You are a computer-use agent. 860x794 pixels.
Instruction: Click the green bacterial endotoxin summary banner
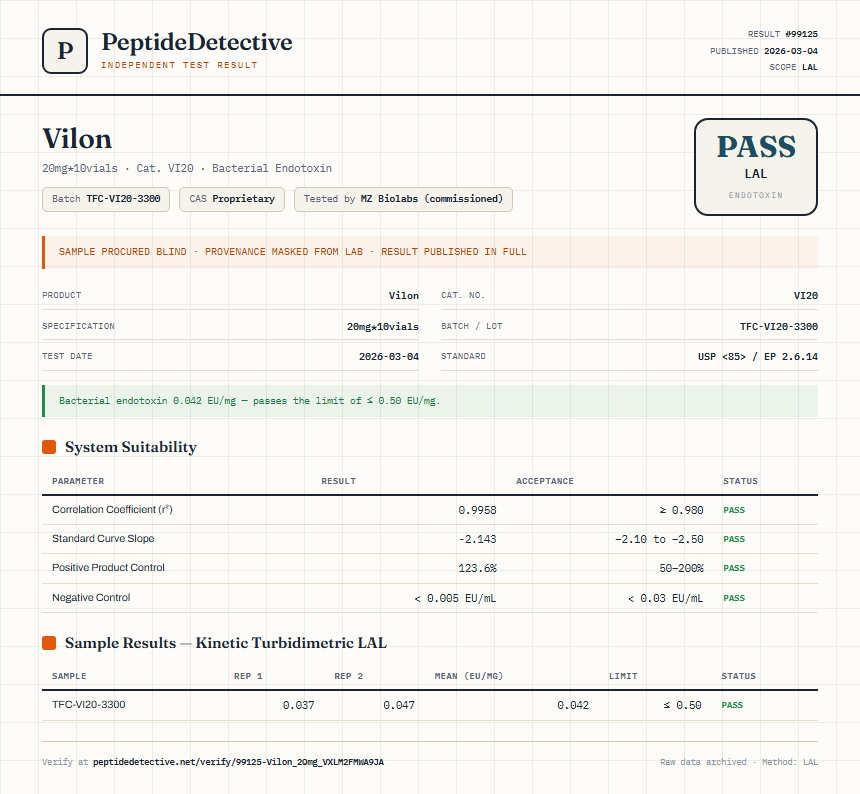430,401
